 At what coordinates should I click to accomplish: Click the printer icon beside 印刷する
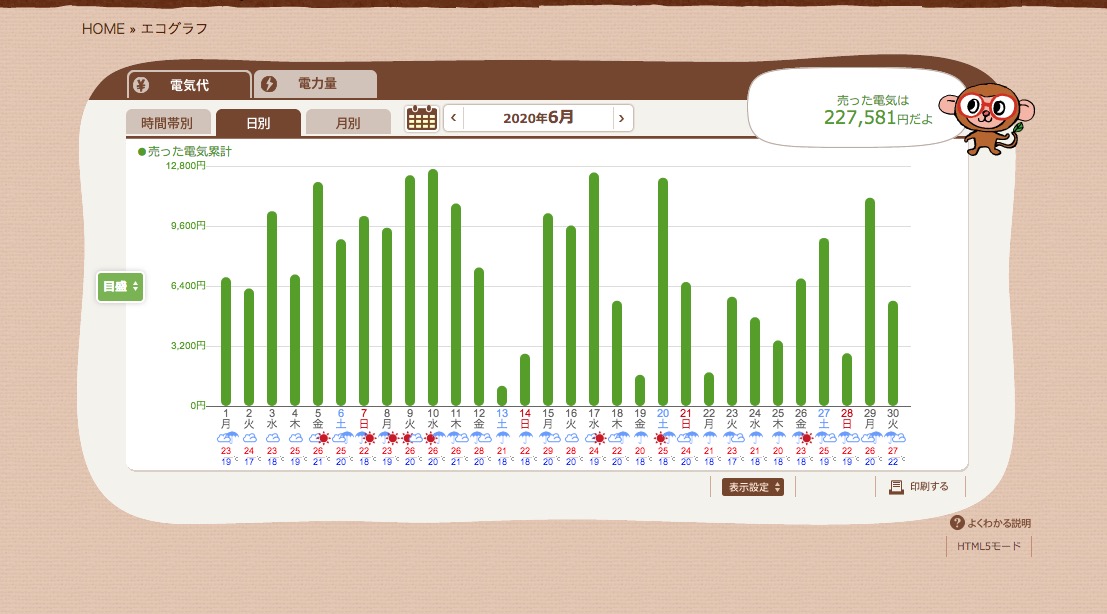click(896, 487)
